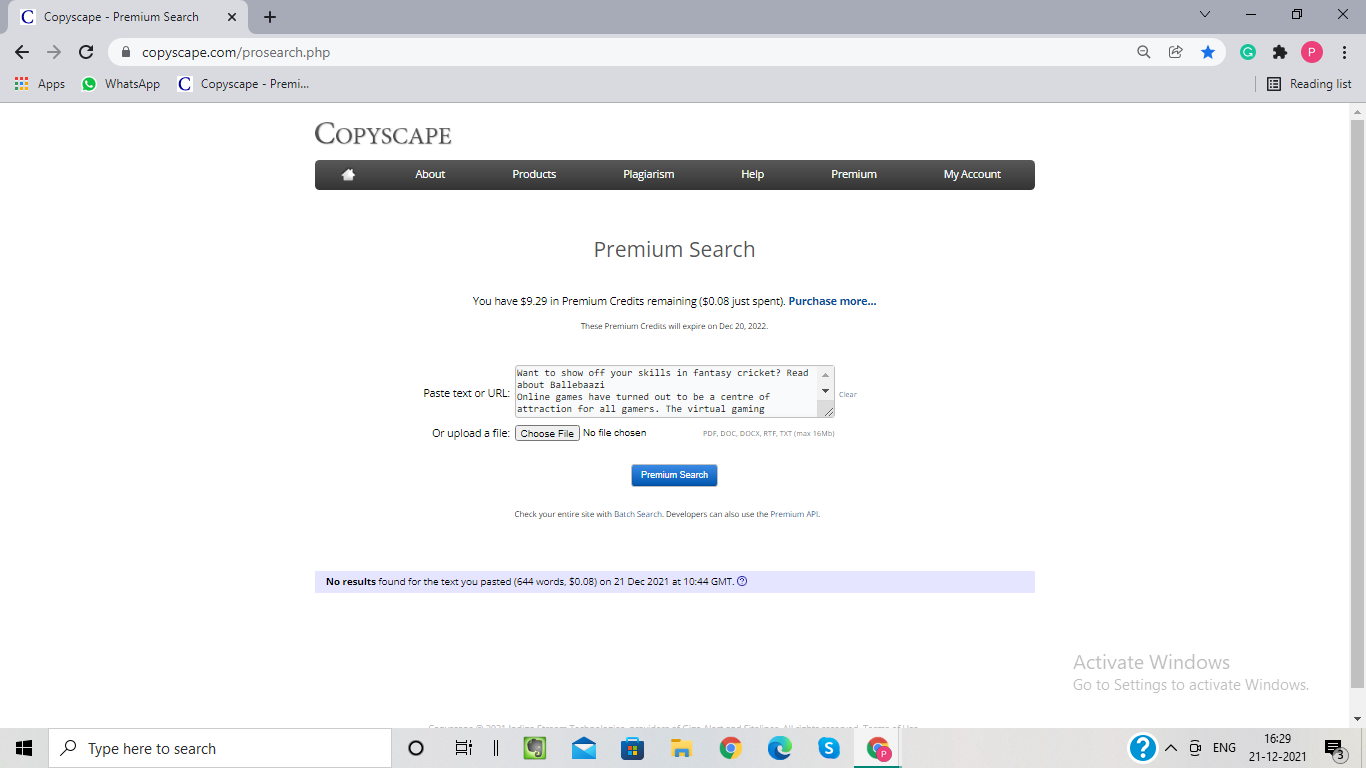
Task: Open a new tab with the plus icon
Action: click(x=270, y=17)
